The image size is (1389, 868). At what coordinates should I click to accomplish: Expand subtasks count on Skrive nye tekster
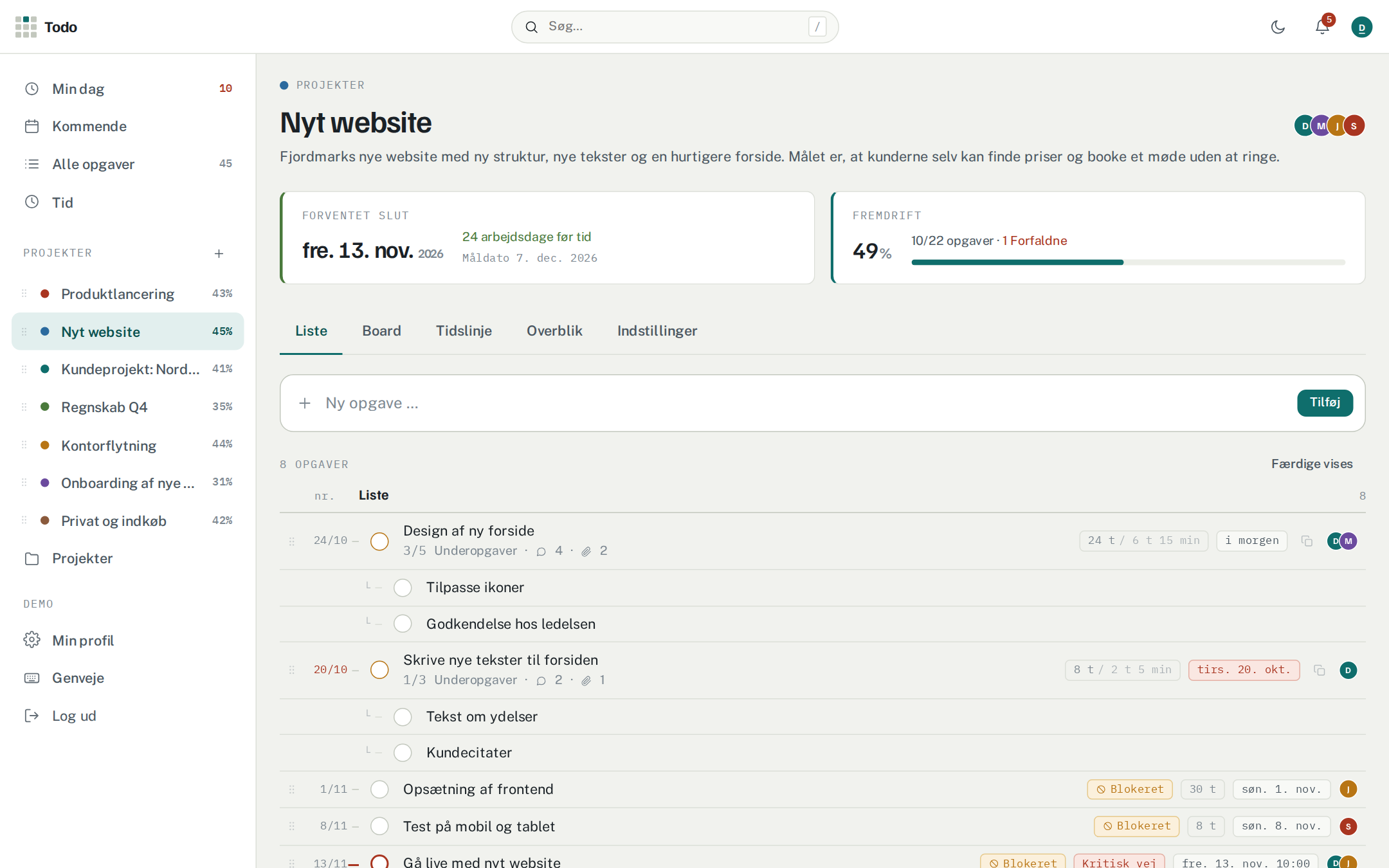(460, 680)
